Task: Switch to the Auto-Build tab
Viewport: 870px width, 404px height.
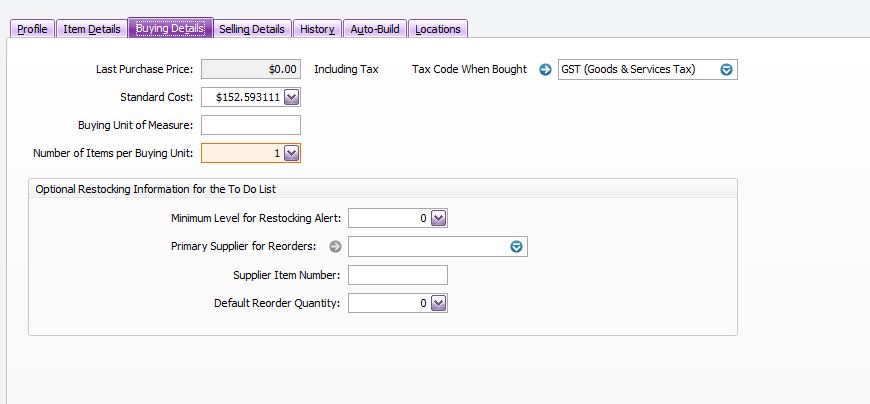Action: pos(375,29)
